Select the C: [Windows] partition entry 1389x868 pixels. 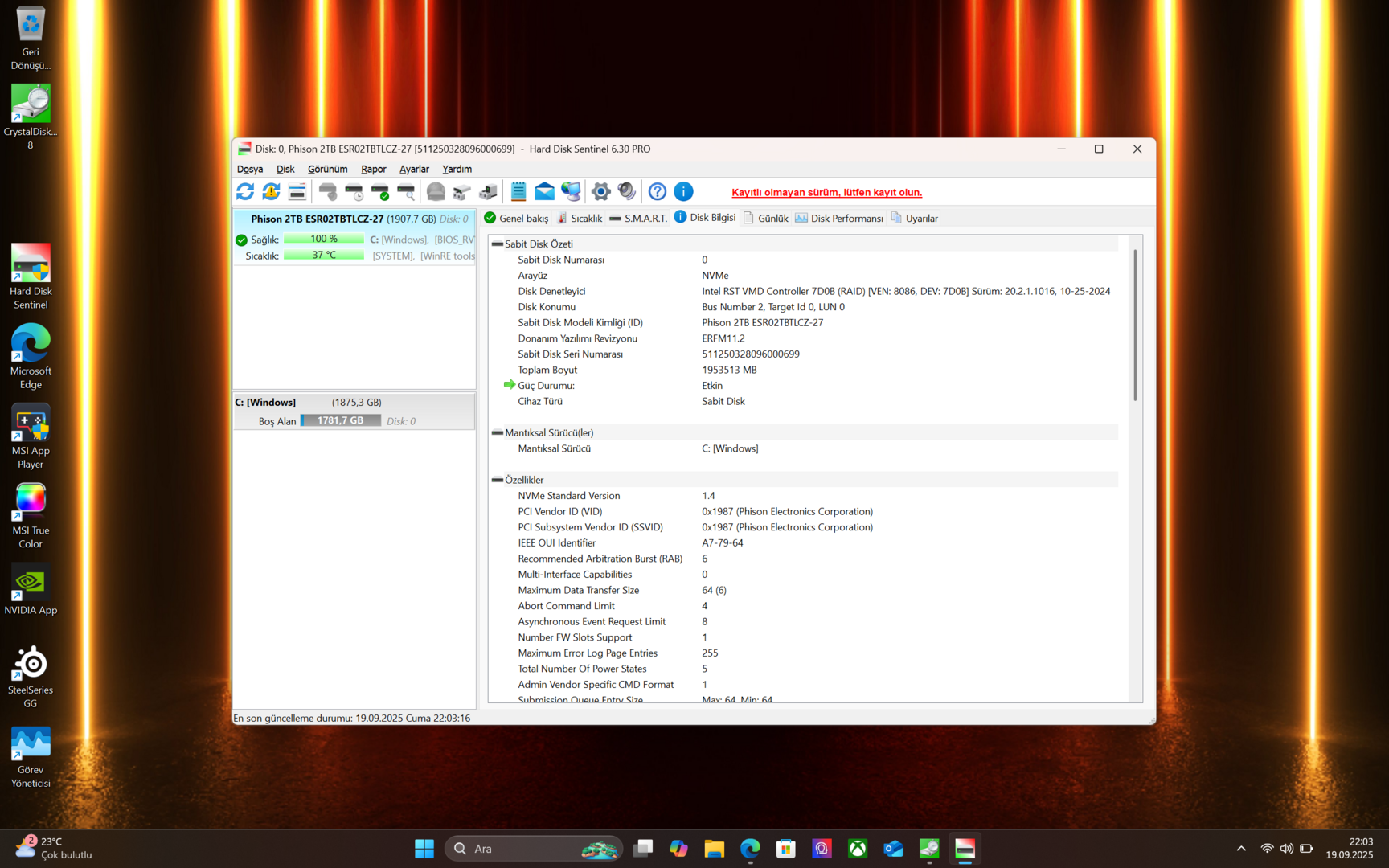point(354,411)
